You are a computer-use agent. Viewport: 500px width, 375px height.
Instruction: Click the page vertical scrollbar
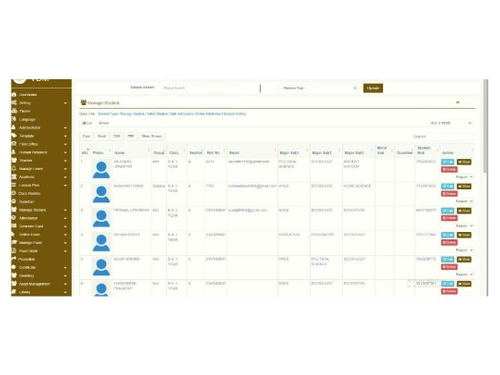pyautogui.click(x=486, y=127)
